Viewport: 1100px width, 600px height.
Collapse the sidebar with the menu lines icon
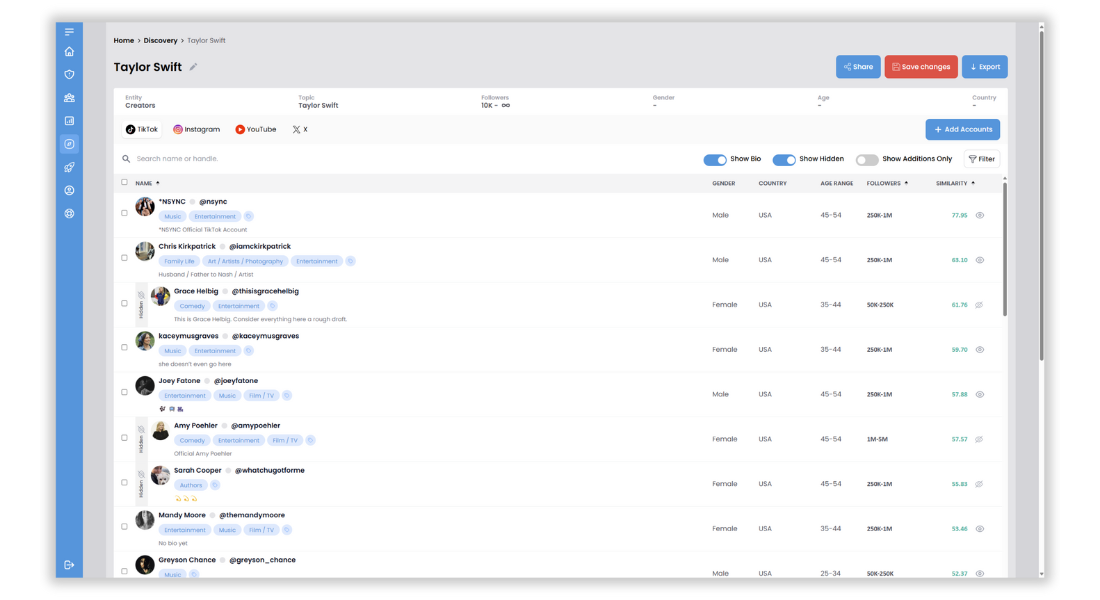click(x=69, y=32)
